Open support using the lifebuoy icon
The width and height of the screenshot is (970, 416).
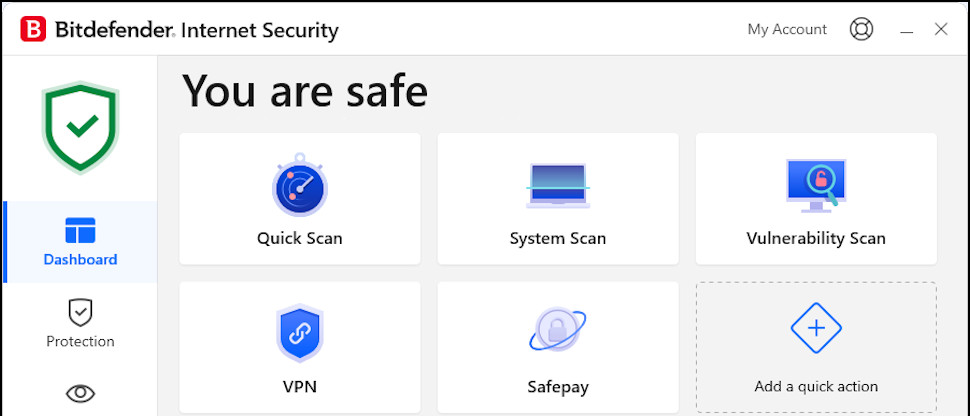pyautogui.click(x=861, y=29)
